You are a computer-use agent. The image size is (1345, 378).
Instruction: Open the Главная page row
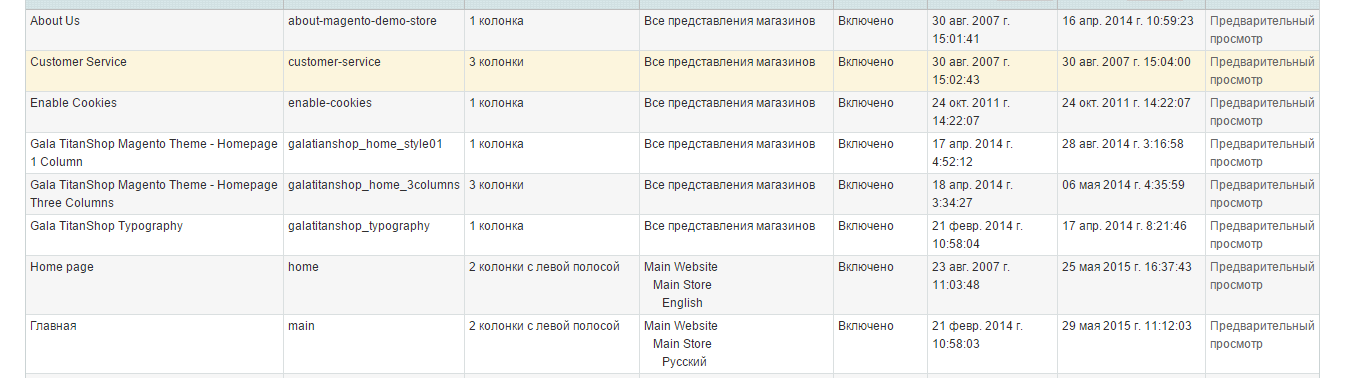tap(672, 344)
